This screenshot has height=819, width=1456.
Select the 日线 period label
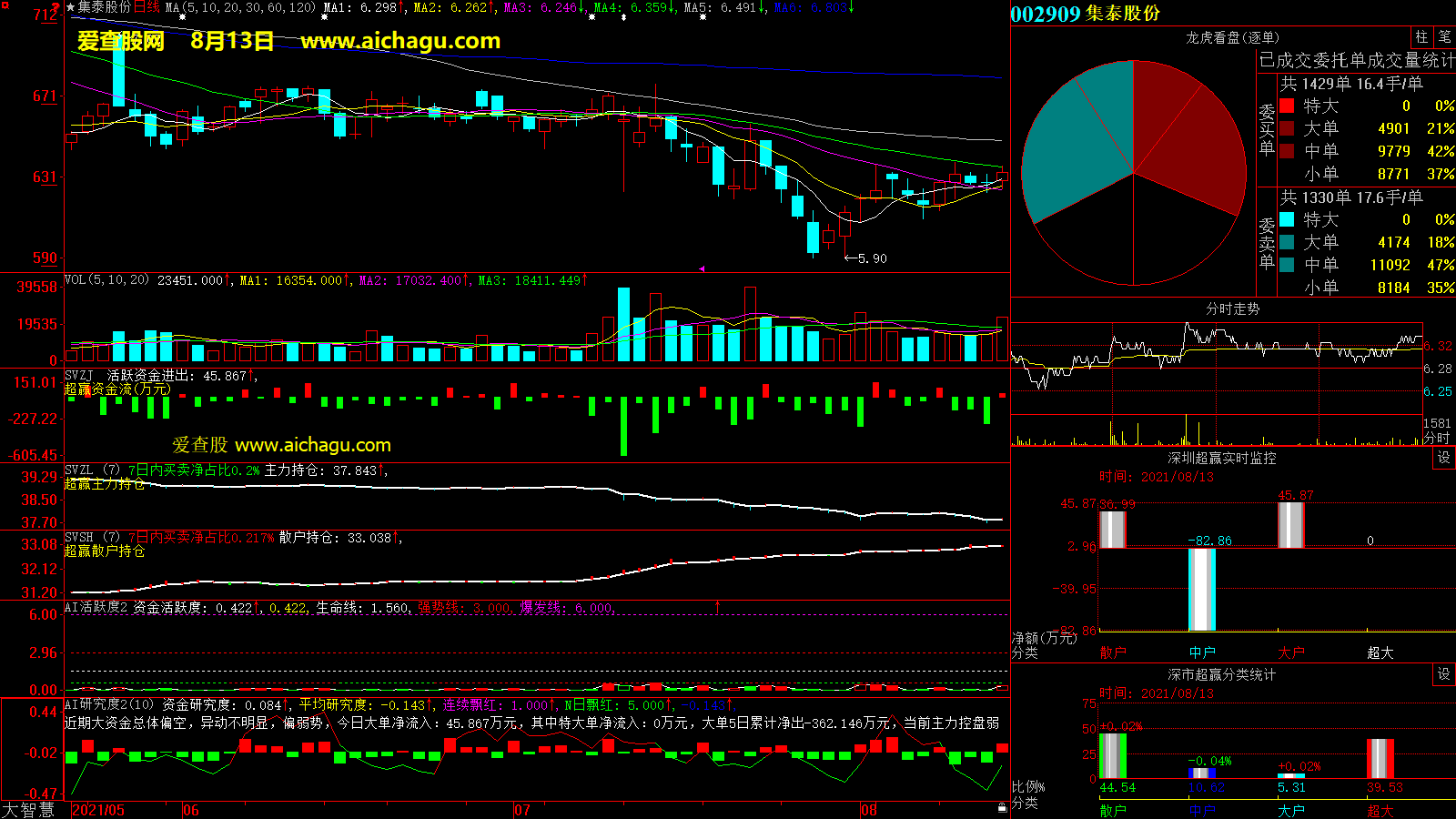click(x=147, y=7)
